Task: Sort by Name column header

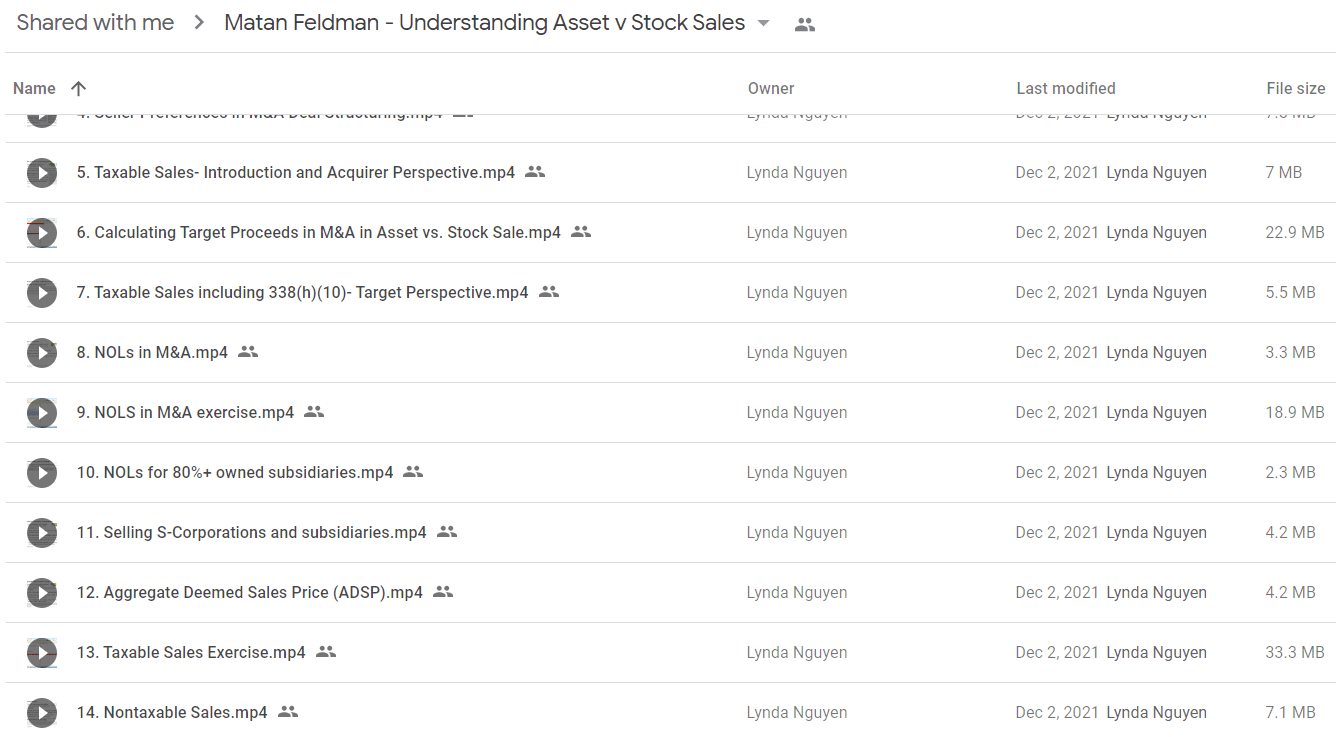Action: 34,88
